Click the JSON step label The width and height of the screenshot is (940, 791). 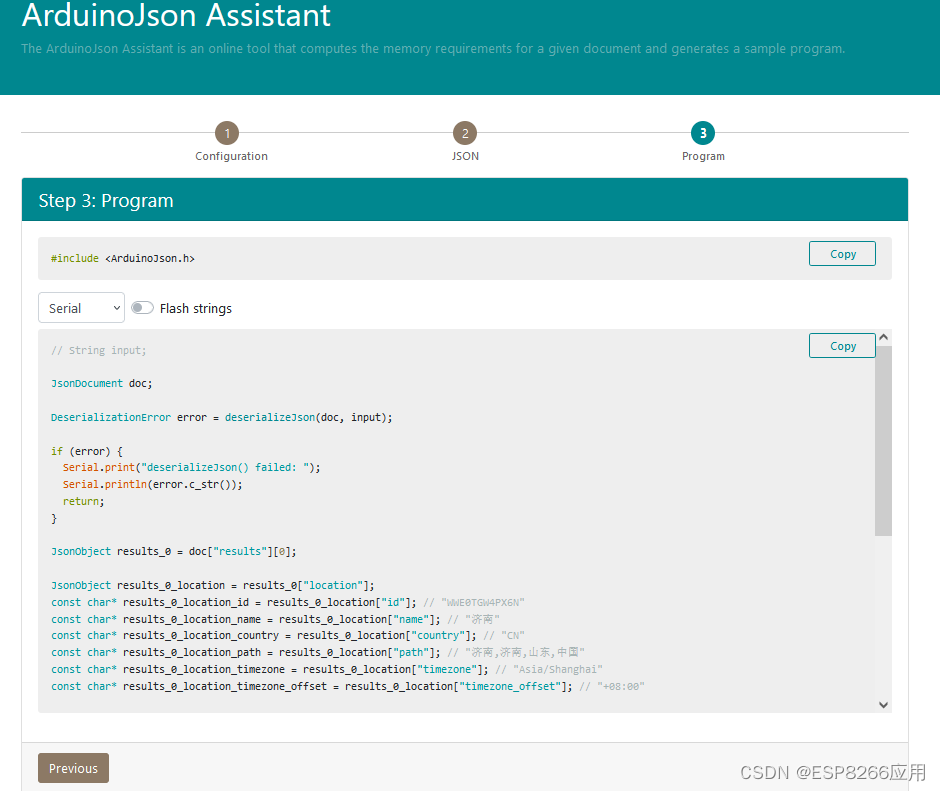pos(465,156)
